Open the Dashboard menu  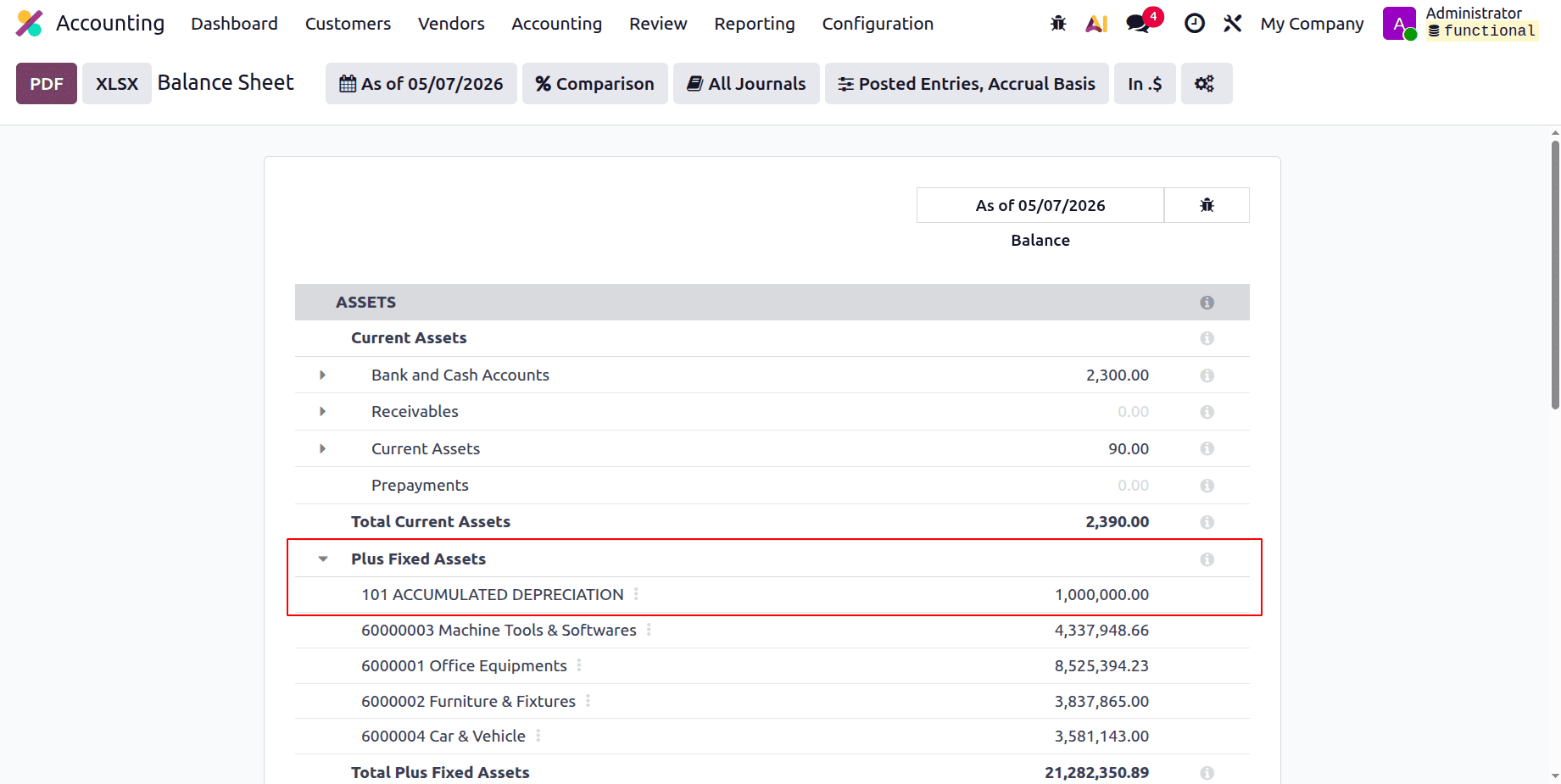[234, 24]
